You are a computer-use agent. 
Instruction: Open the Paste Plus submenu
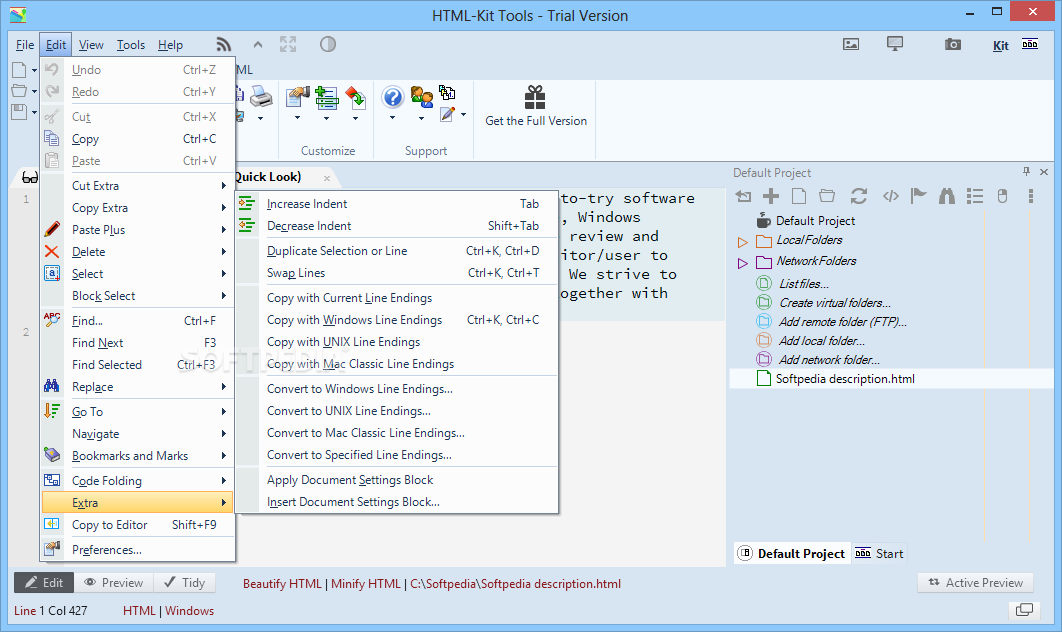[137, 230]
